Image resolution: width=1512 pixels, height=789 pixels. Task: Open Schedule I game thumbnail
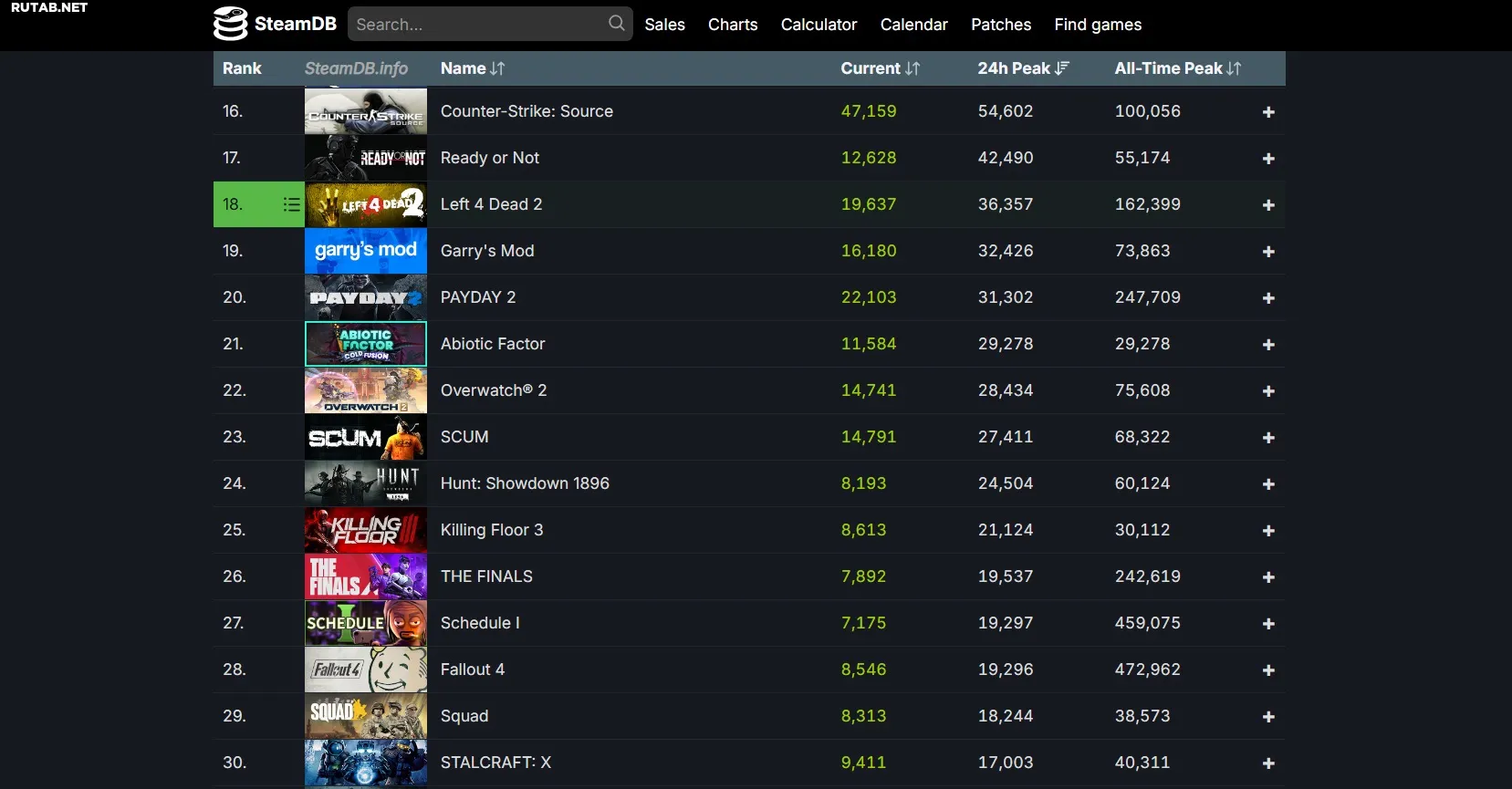(x=365, y=623)
